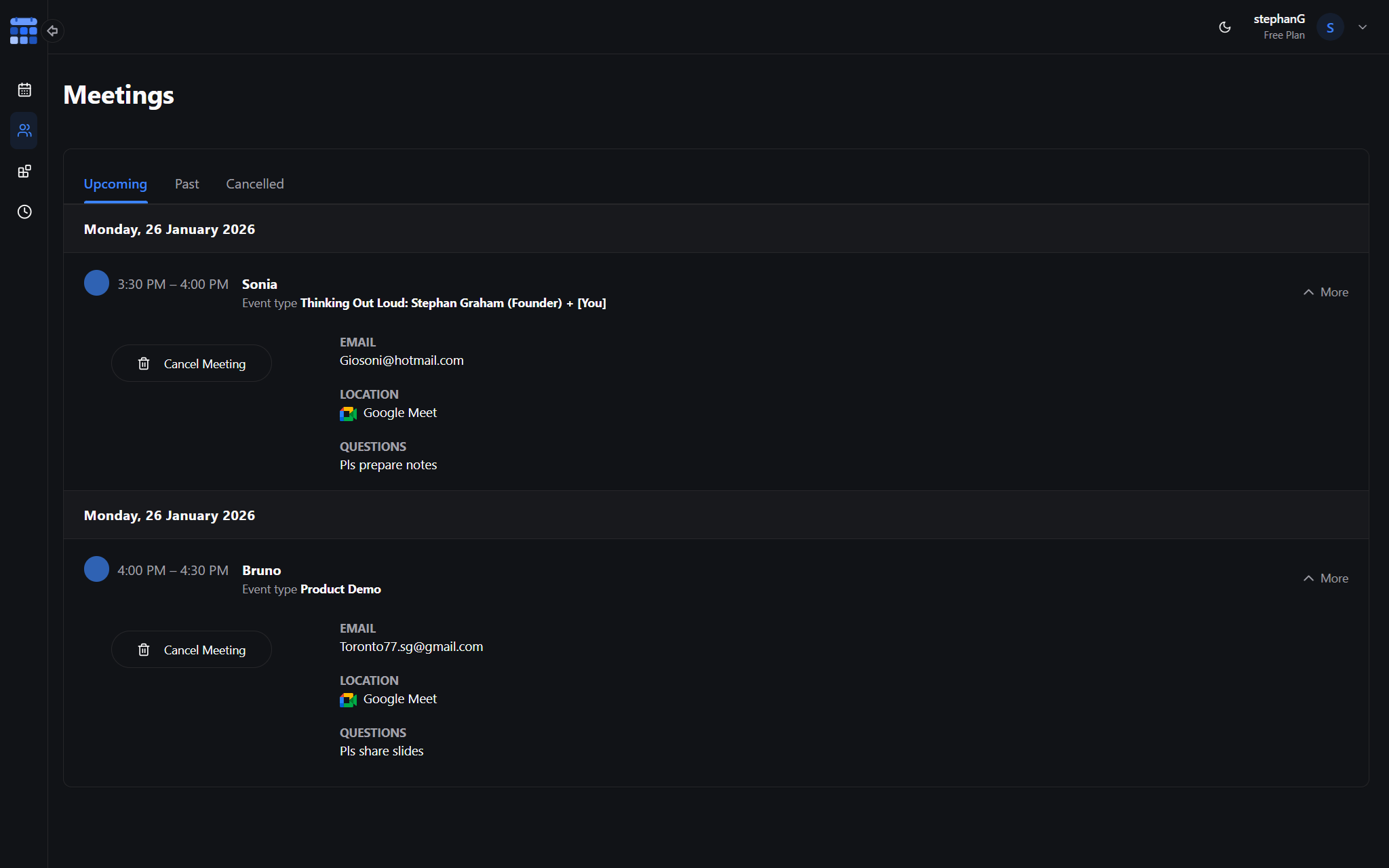Screen dimensions: 1389x868
Task: Click the blue color dot beside Bruno's meeting
Action: [x=96, y=569]
